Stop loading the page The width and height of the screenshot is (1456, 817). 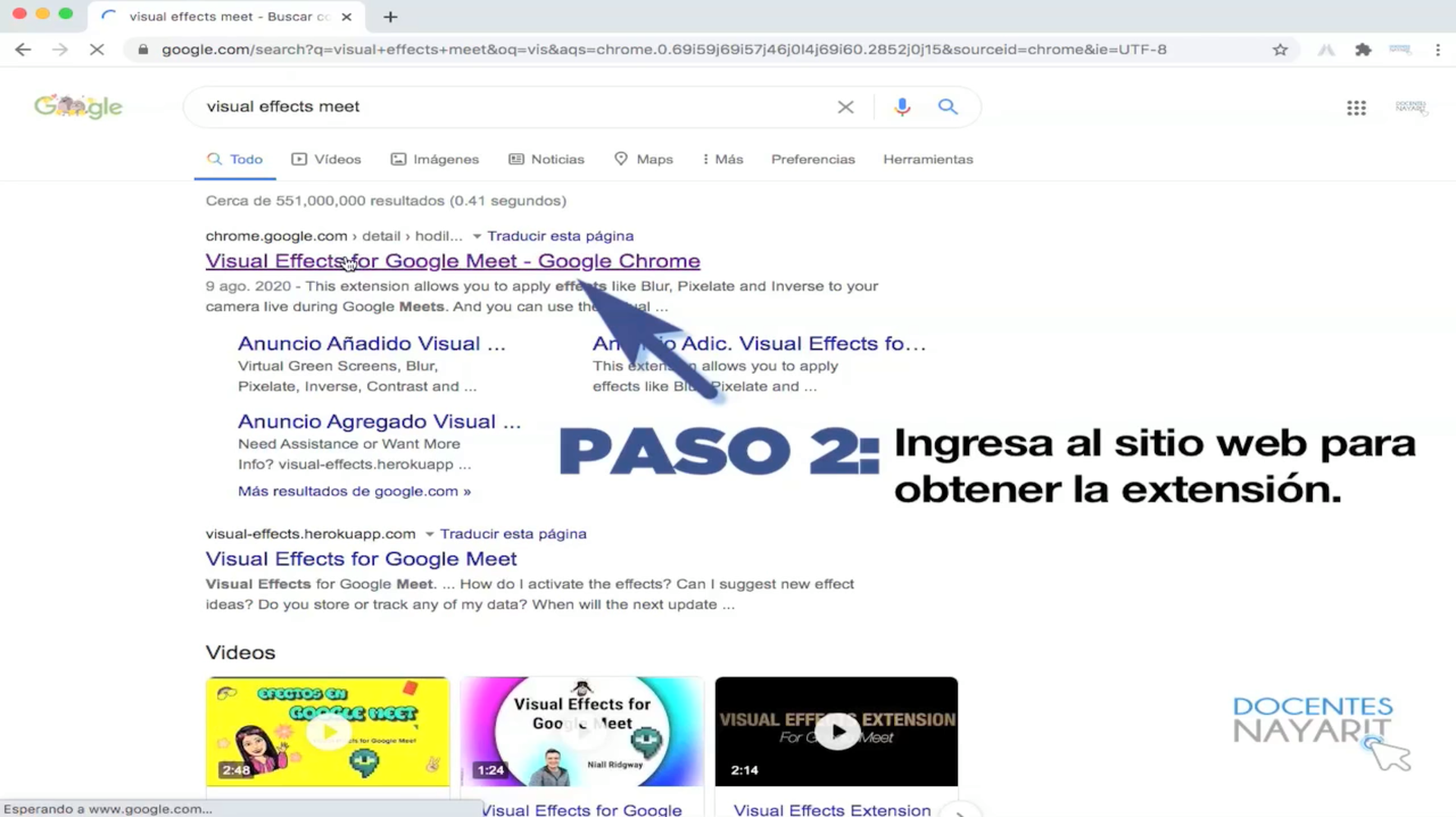click(97, 50)
